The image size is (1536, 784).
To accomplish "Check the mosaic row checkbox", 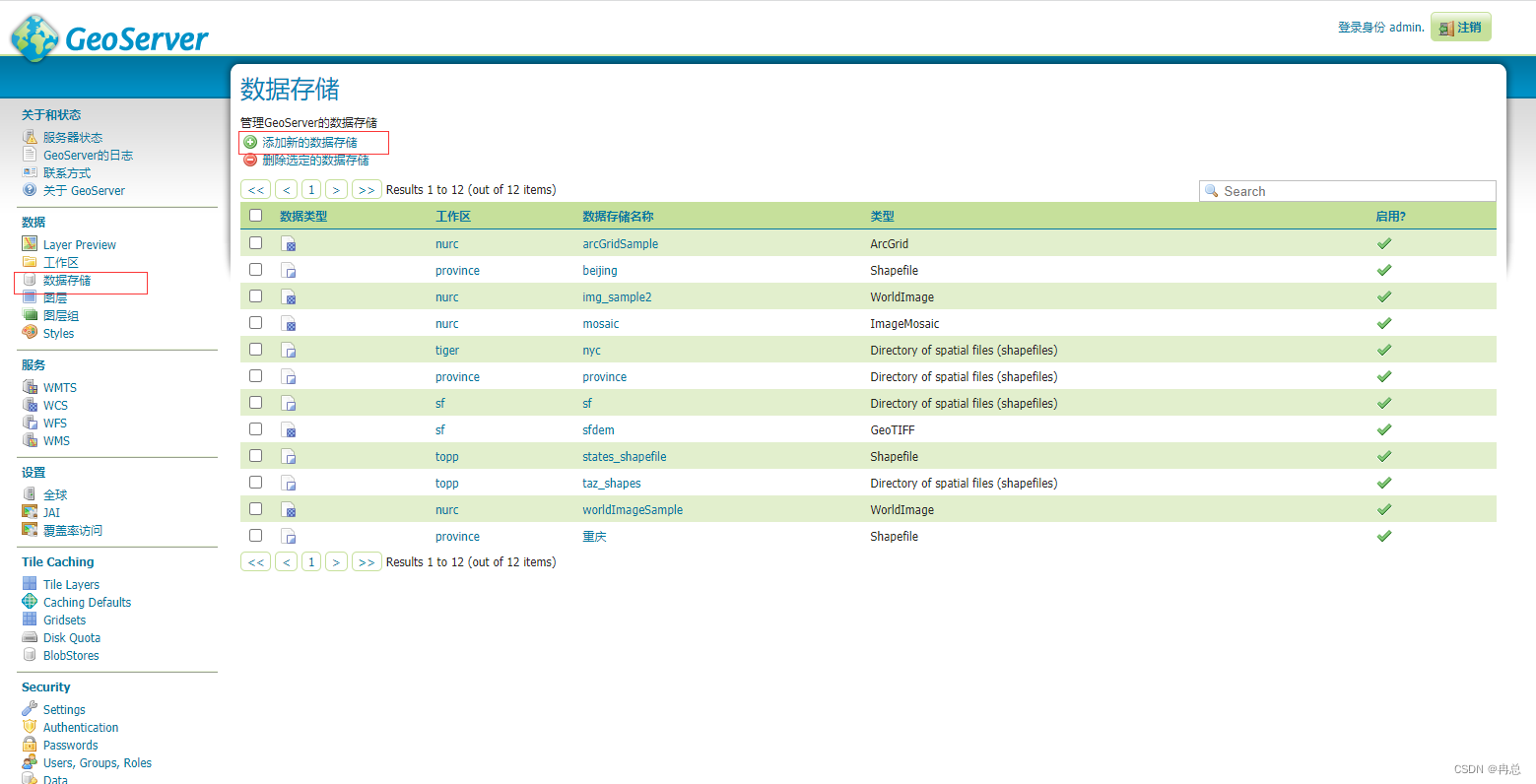I will 256,322.
